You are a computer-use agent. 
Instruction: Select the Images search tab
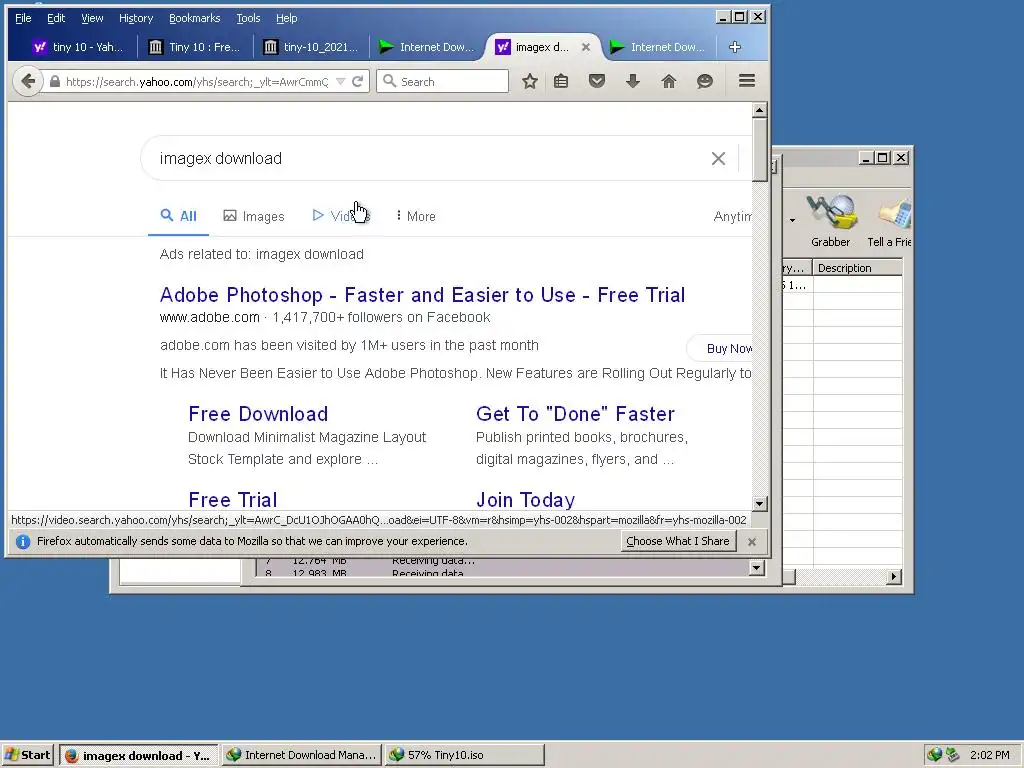click(254, 216)
